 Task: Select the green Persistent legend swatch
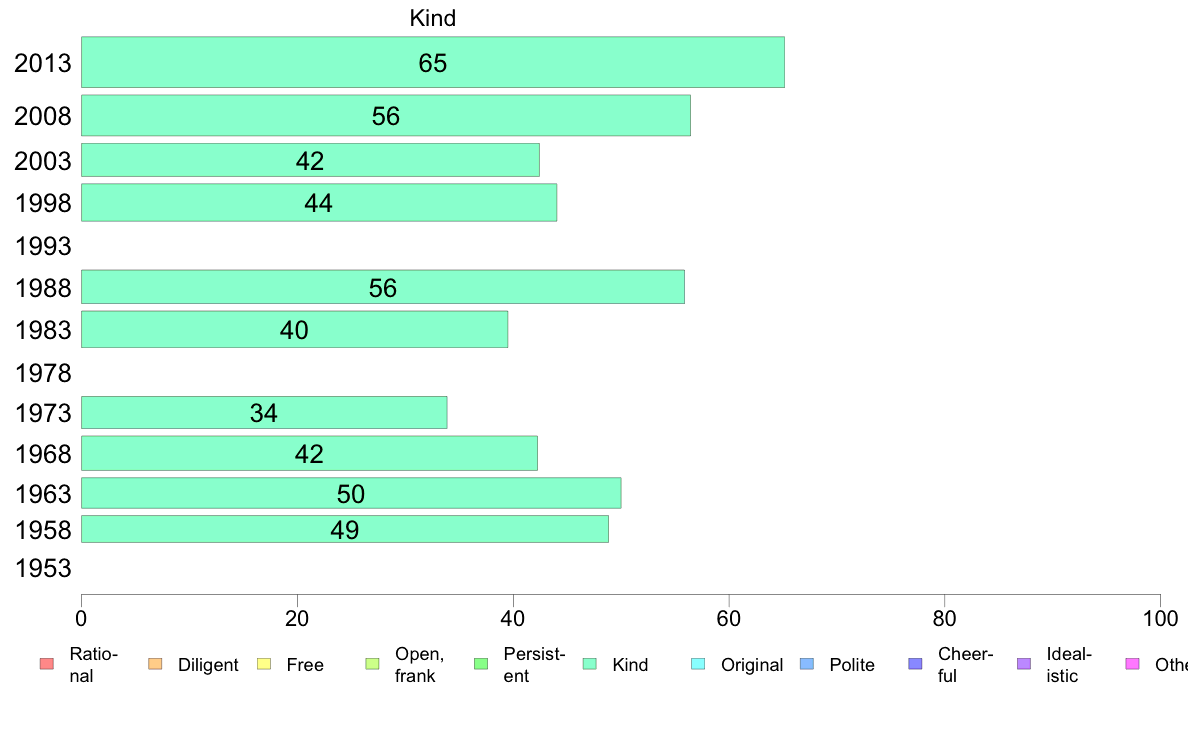(x=480, y=664)
